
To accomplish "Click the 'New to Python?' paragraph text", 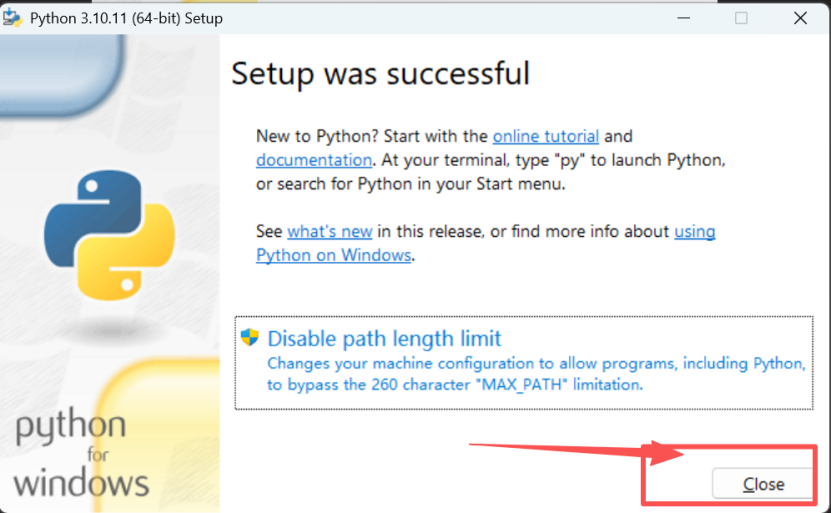I will pyautogui.click(x=490, y=160).
